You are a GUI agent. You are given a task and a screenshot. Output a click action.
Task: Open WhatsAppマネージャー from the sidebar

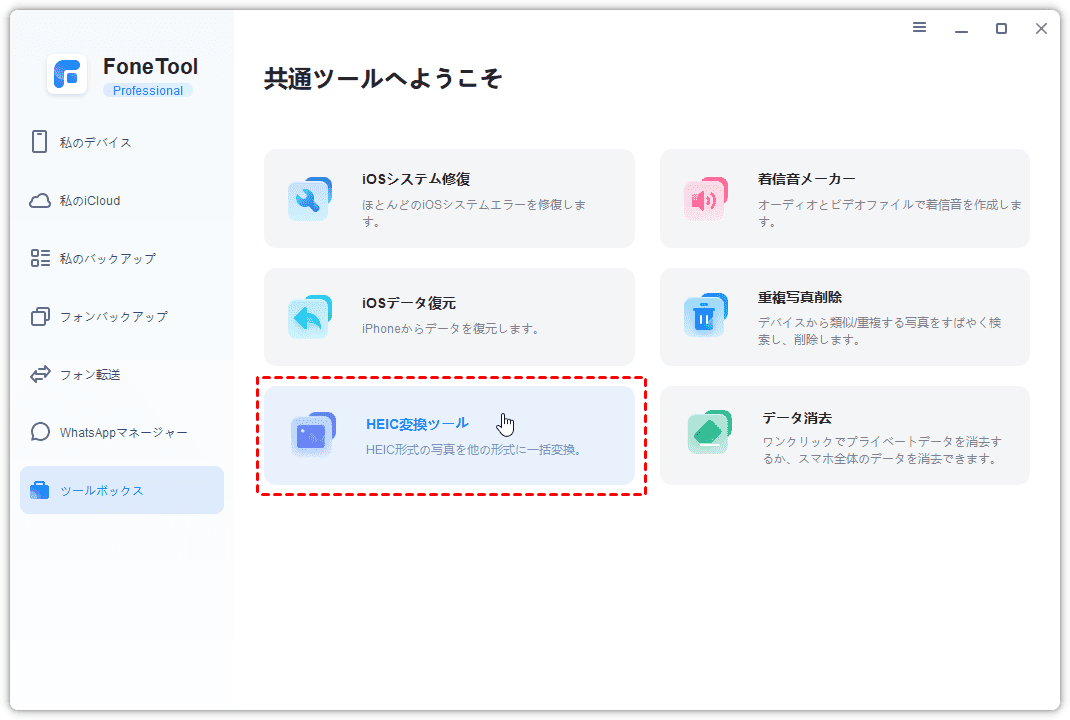(x=123, y=432)
